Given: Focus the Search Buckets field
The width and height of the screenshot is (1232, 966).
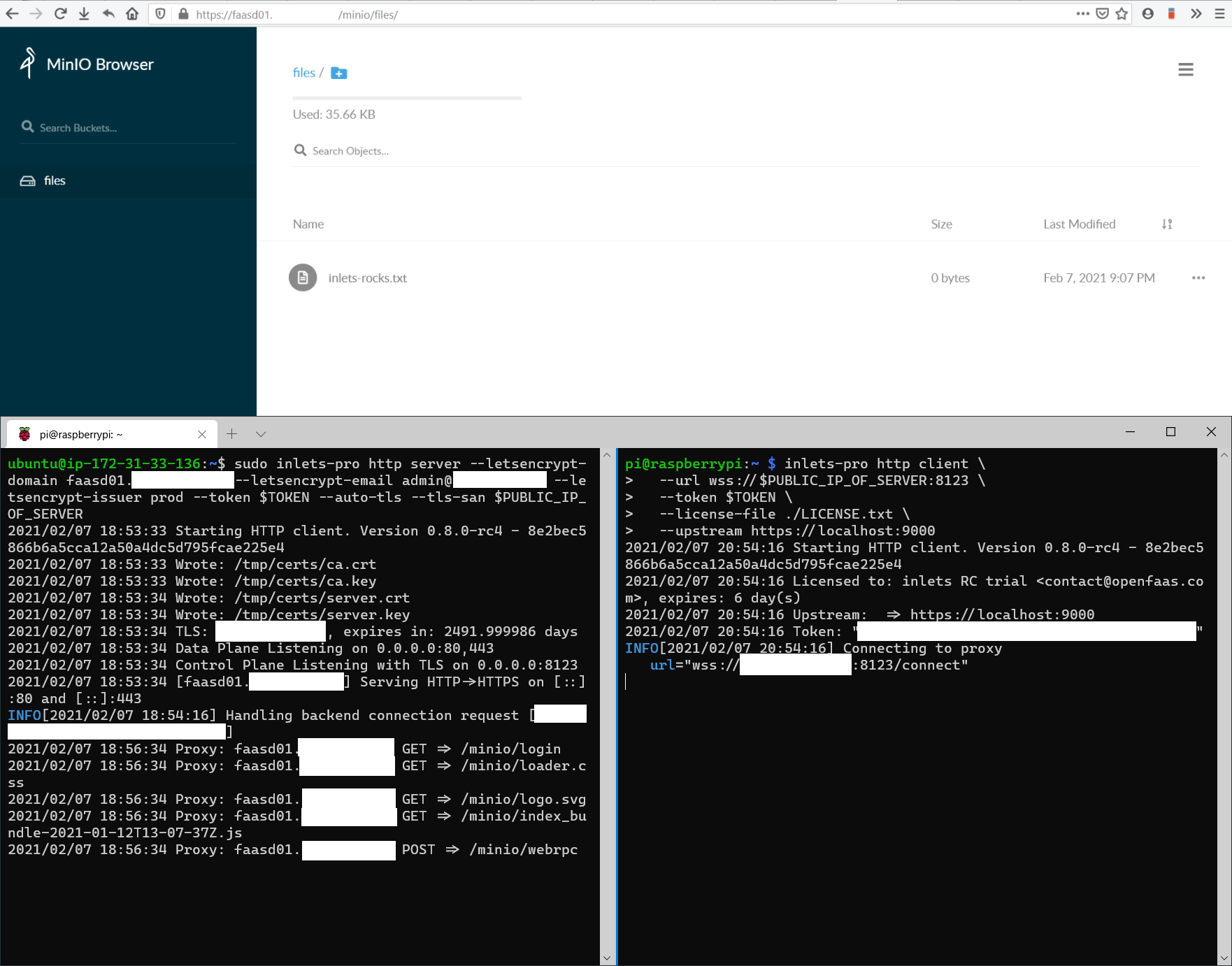Looking at the screenshot, I should tap(129, 128).
